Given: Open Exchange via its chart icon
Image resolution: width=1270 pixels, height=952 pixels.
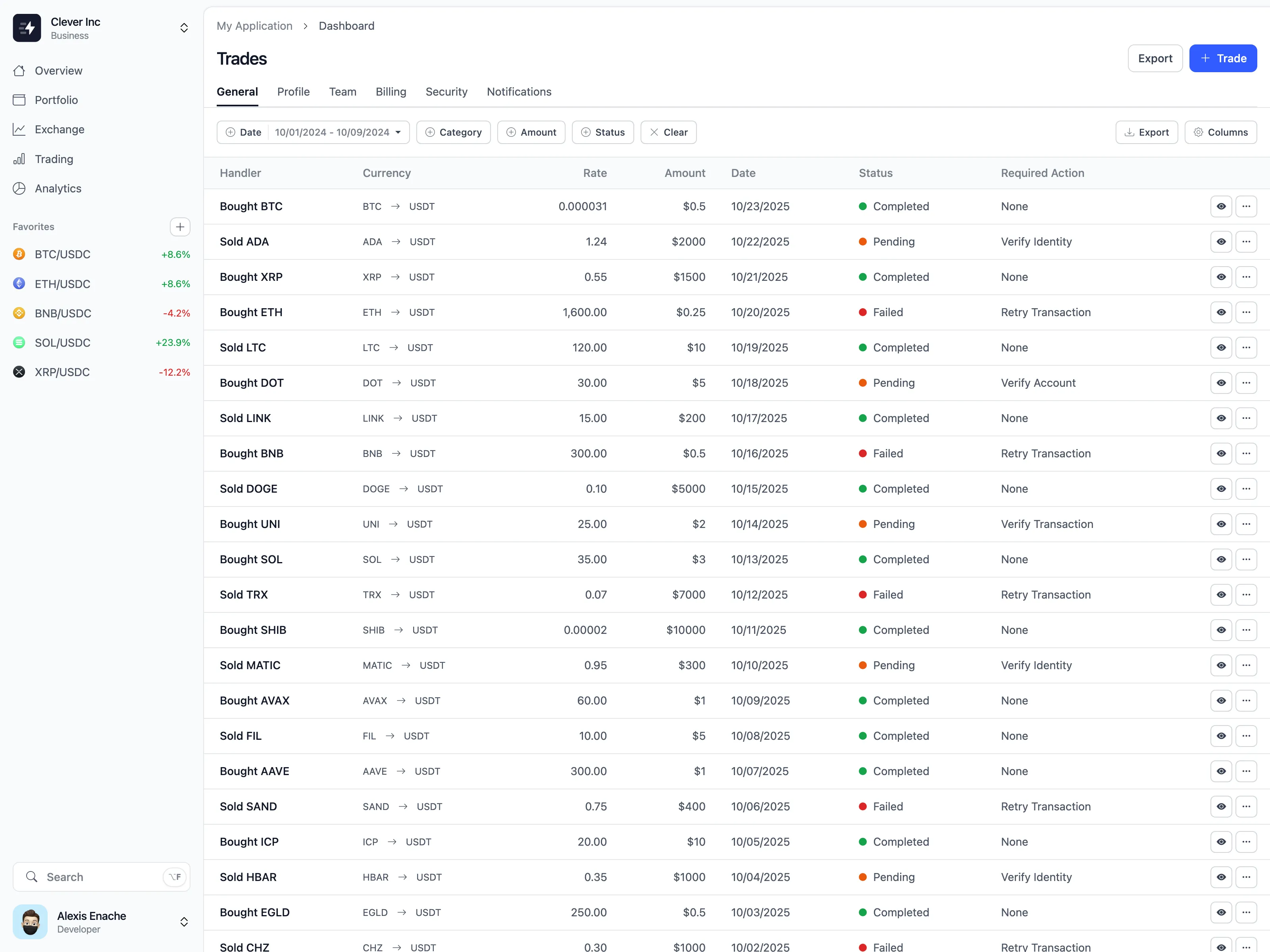Looking at the screenshot, I should pos(19,129).
